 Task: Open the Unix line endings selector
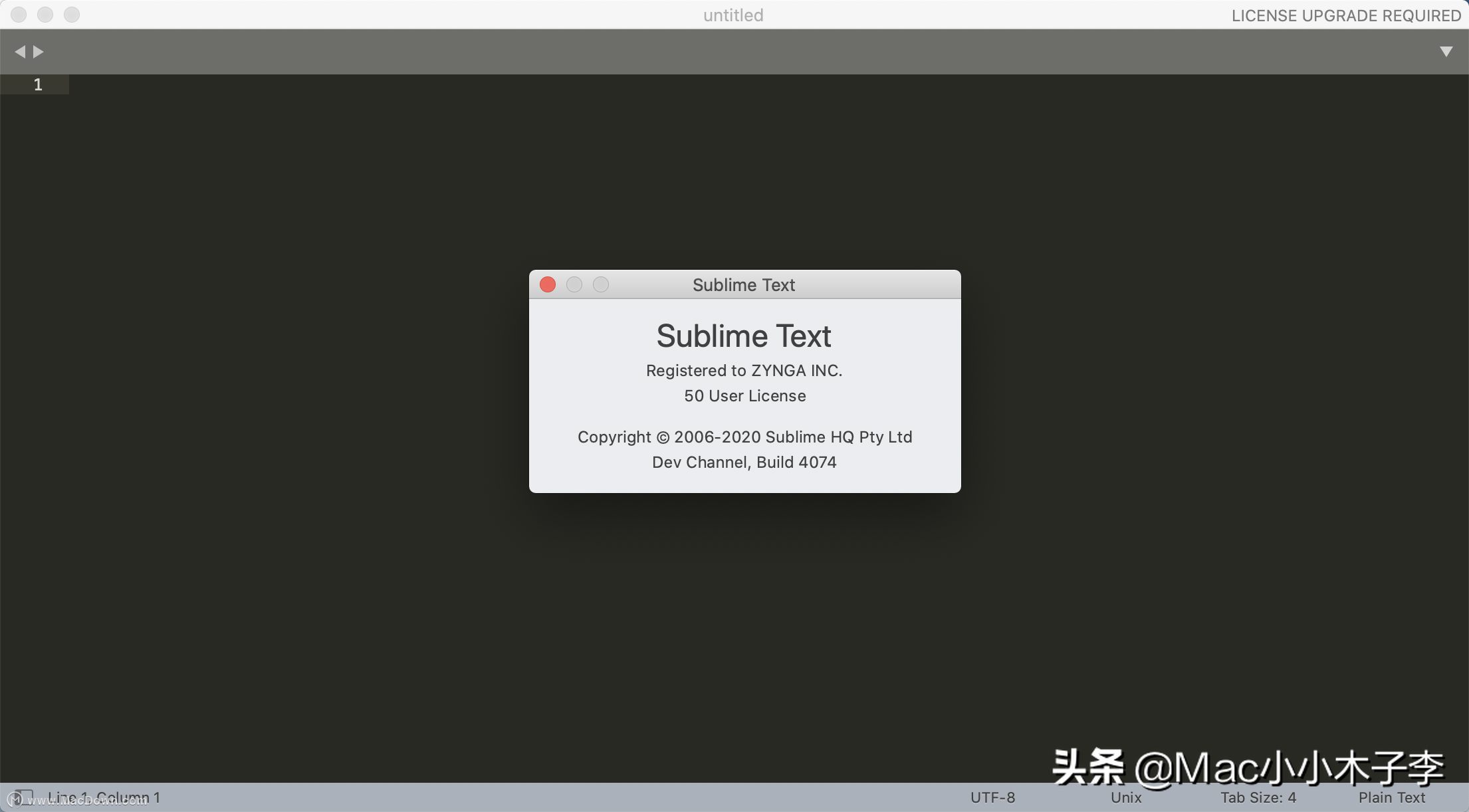[1126, 797]
